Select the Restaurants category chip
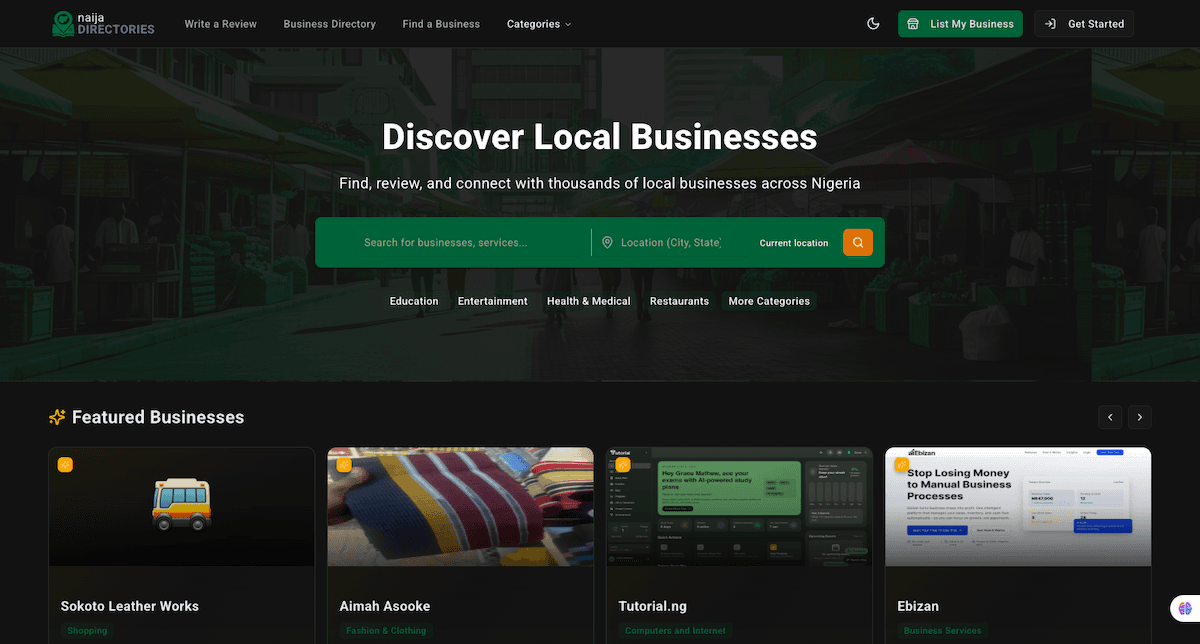Viewport: 1200px width, 644px height. pyautogui.click(x=679, y=300)
